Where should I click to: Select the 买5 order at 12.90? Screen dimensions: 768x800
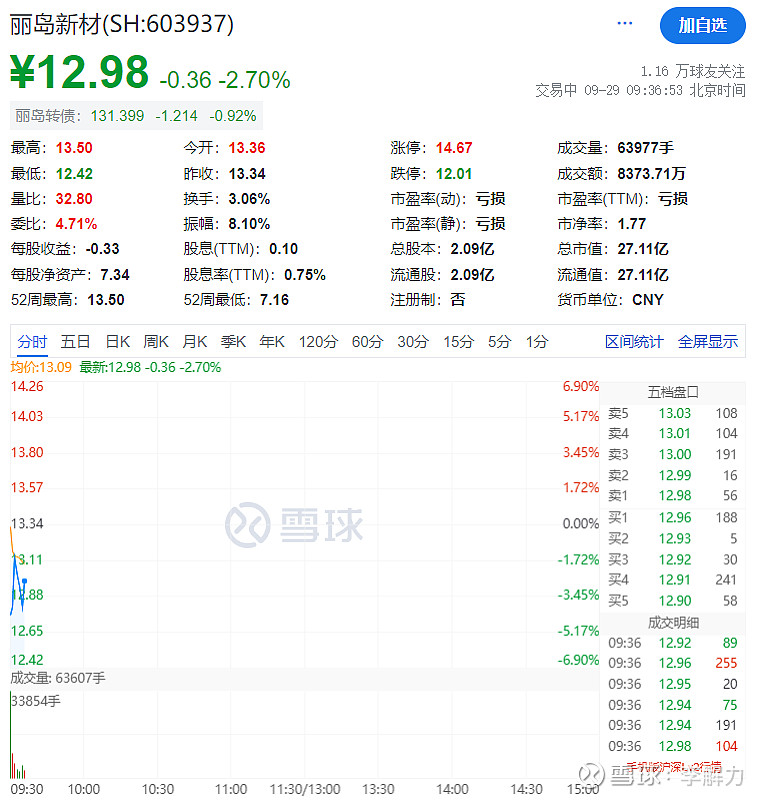tap(673, 601)
